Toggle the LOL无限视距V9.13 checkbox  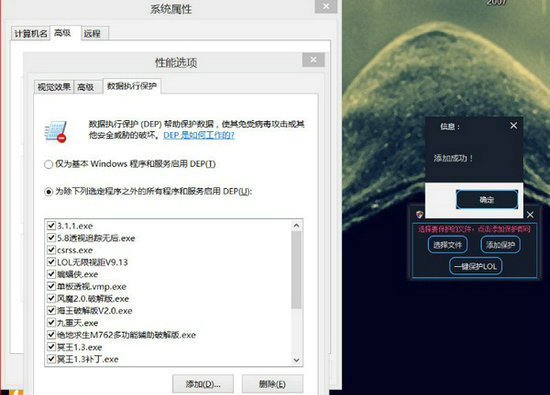click(x=51, y=262)
